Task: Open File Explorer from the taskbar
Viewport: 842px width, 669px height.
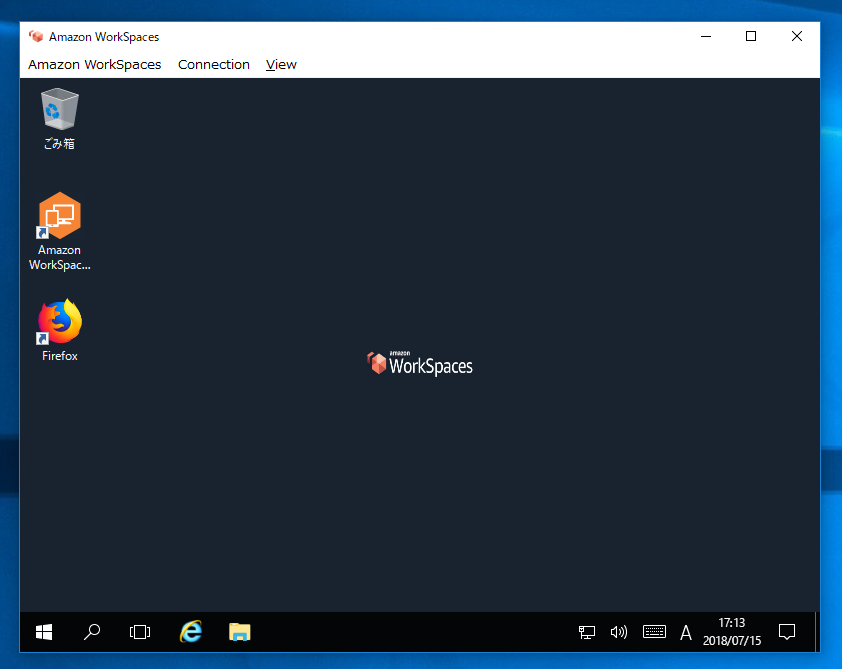Action: click(239, 632)
